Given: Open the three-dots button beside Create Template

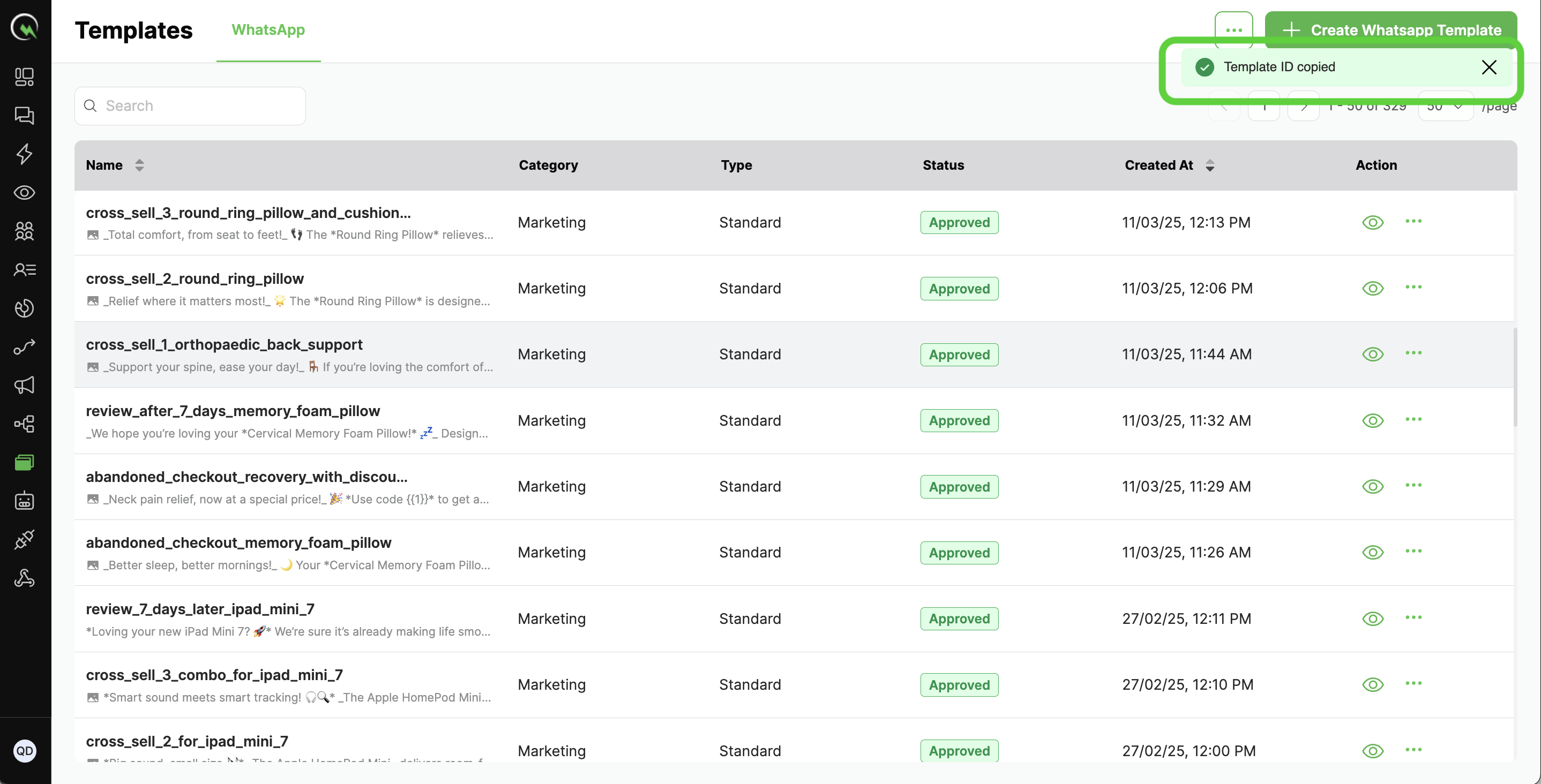Looking at the screenshot, I should pyautogui.click(x=1233, y=27).
